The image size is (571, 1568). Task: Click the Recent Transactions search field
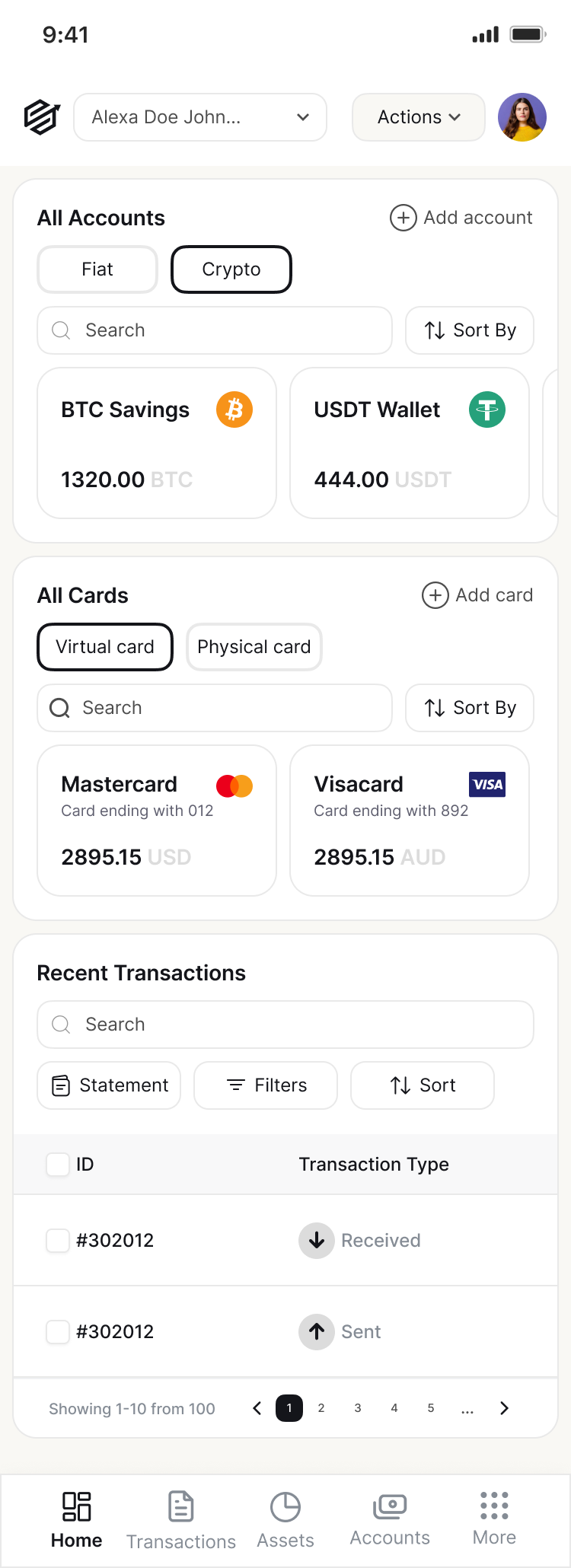click(x=285, y=1025)
